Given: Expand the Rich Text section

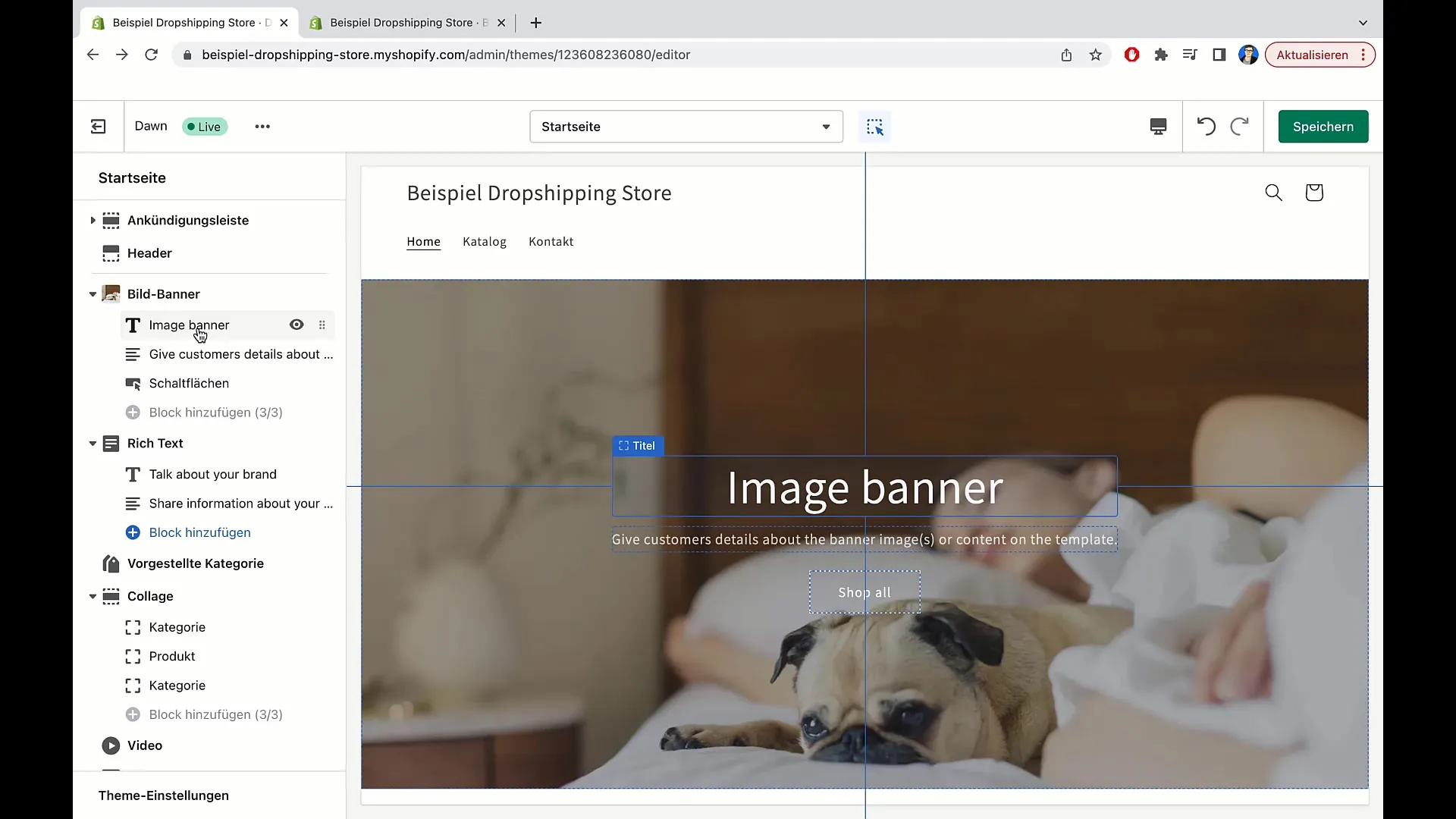Looking at the screenshot, I should click(x=92, y=443).
